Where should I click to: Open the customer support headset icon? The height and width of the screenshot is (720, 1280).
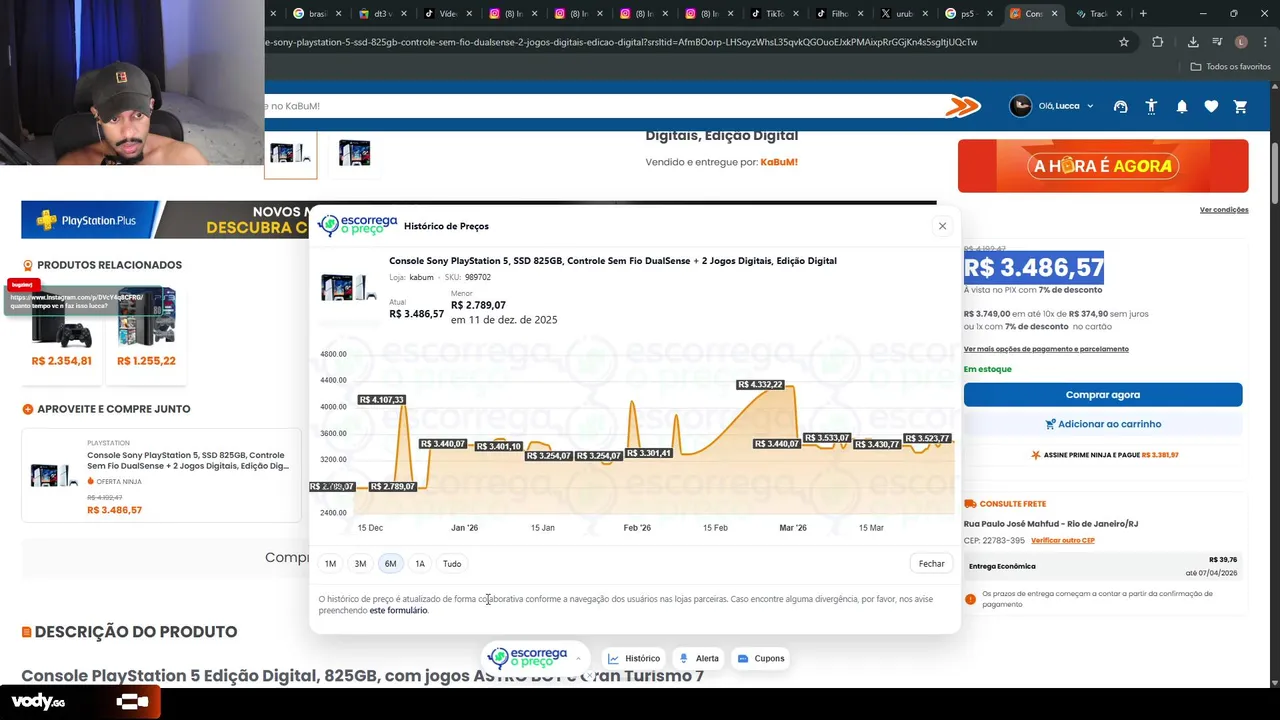click(x=1120, y=106)
